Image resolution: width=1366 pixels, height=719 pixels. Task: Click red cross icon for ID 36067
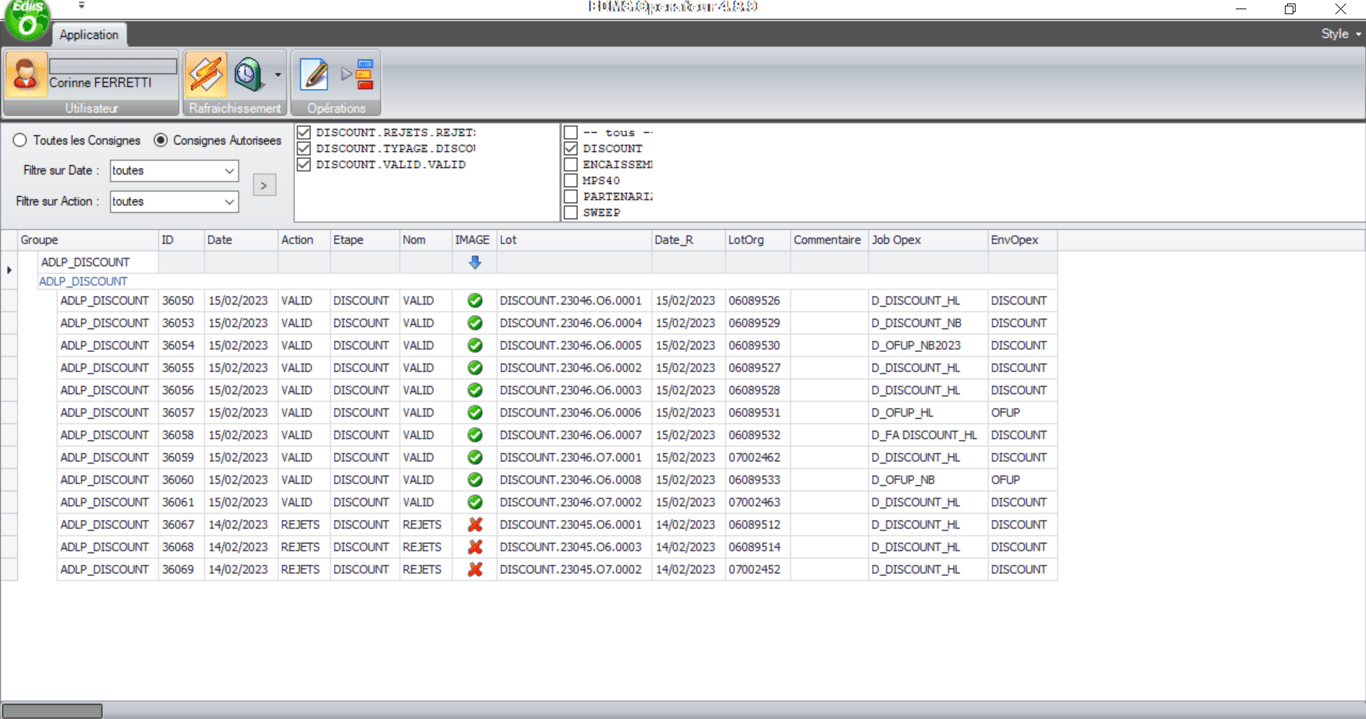475,524
